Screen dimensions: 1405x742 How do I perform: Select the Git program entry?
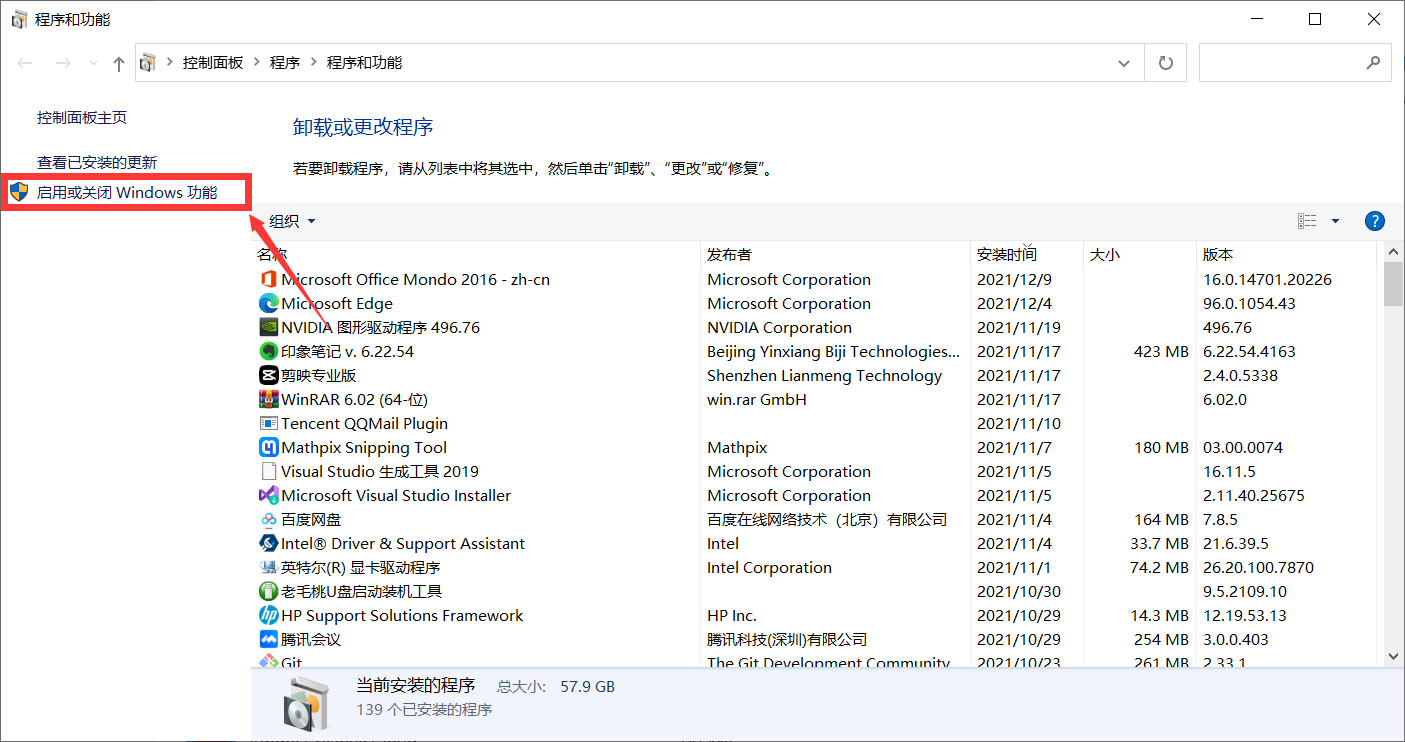click(290, 663)
